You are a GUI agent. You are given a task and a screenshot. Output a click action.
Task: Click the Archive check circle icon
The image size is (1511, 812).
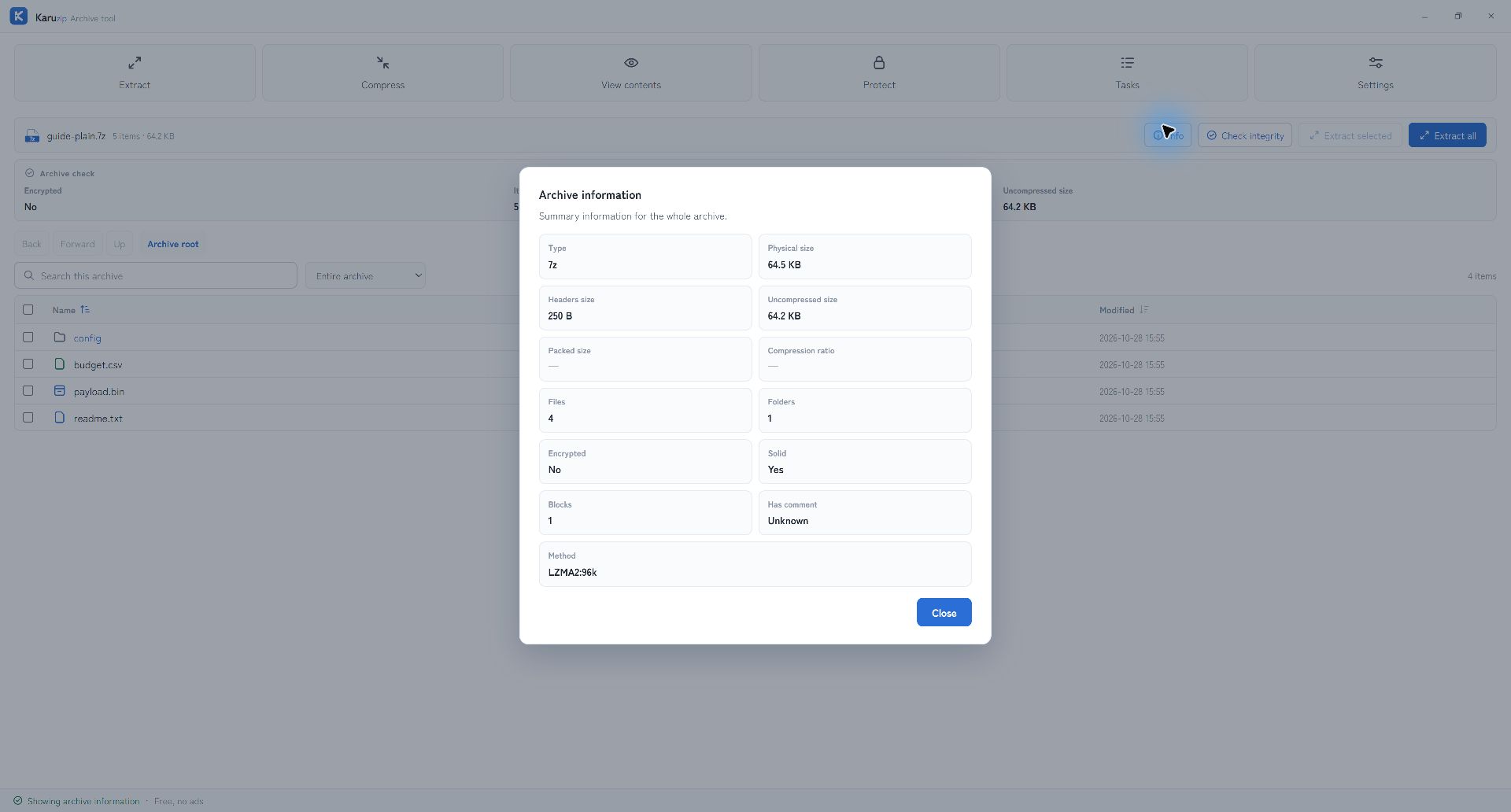[30, 173]
